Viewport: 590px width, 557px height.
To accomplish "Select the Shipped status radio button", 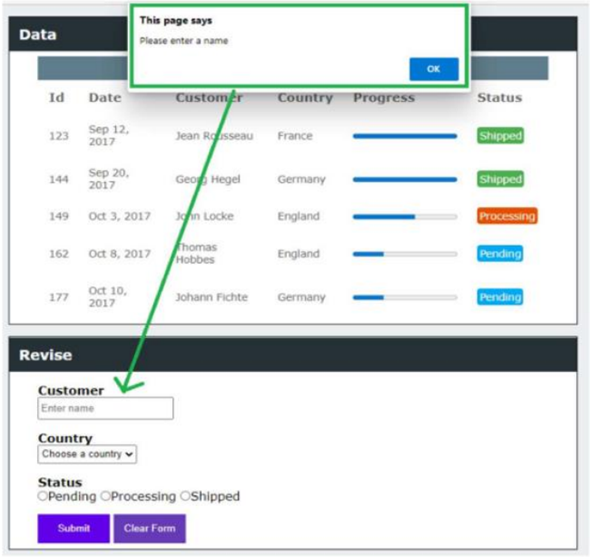I will (x=185, y=496).
